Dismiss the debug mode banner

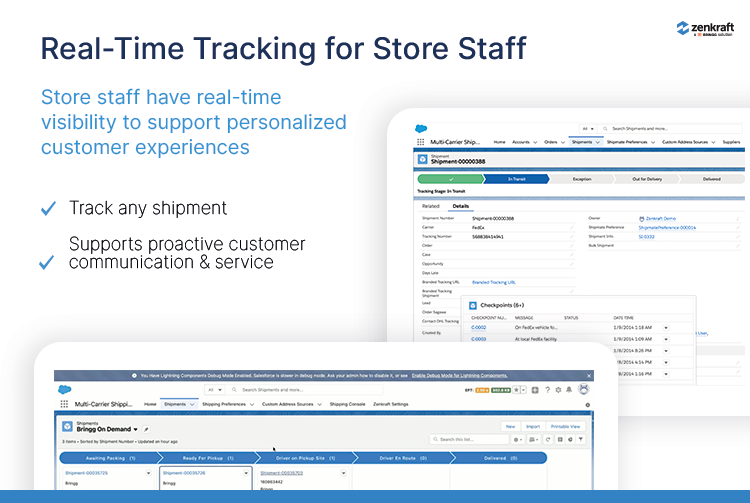pos(589,375)
